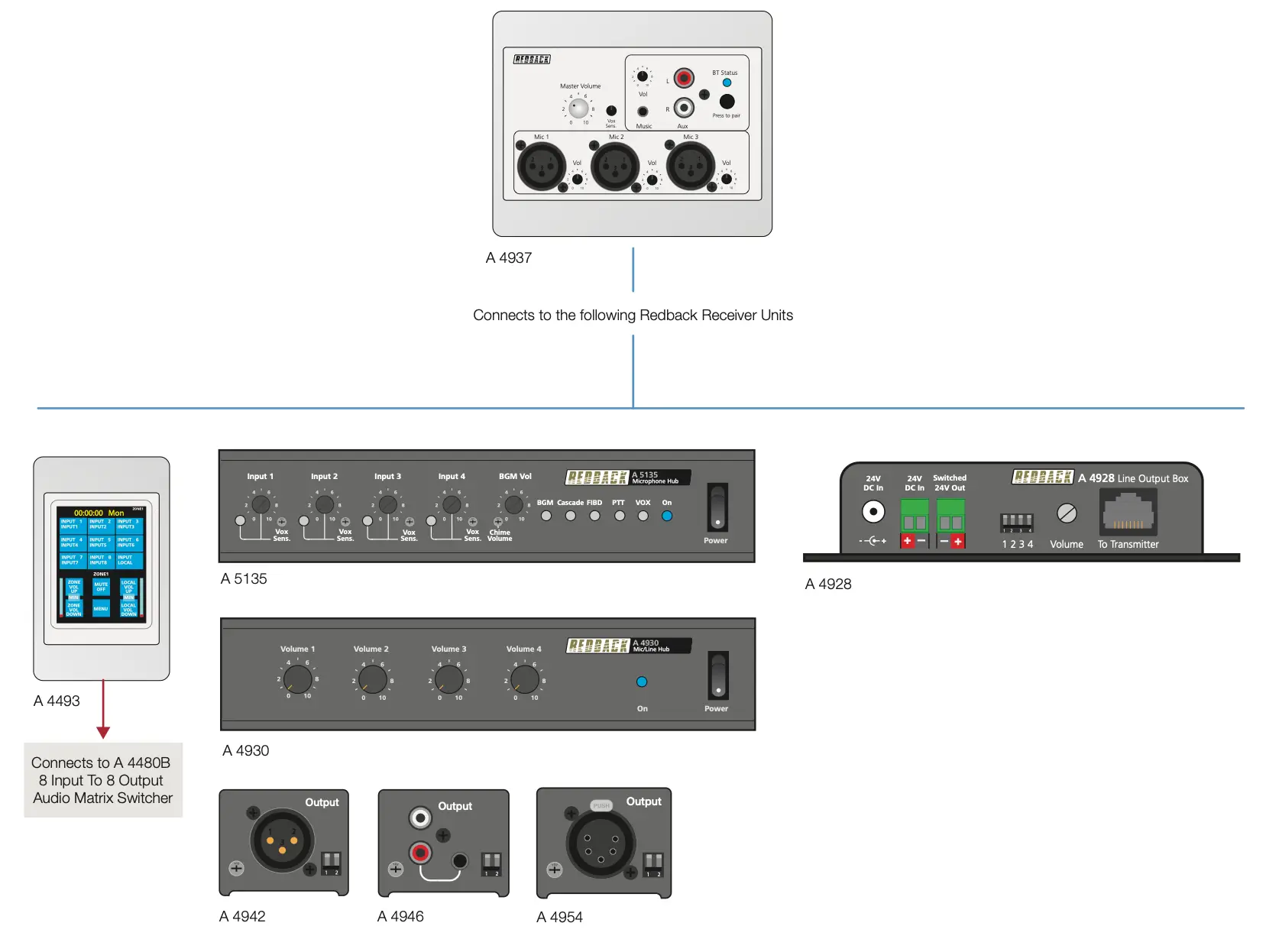Adjust the Master Volume knob on A 4937
This screenshot has height=952, width=1266.
579,108
